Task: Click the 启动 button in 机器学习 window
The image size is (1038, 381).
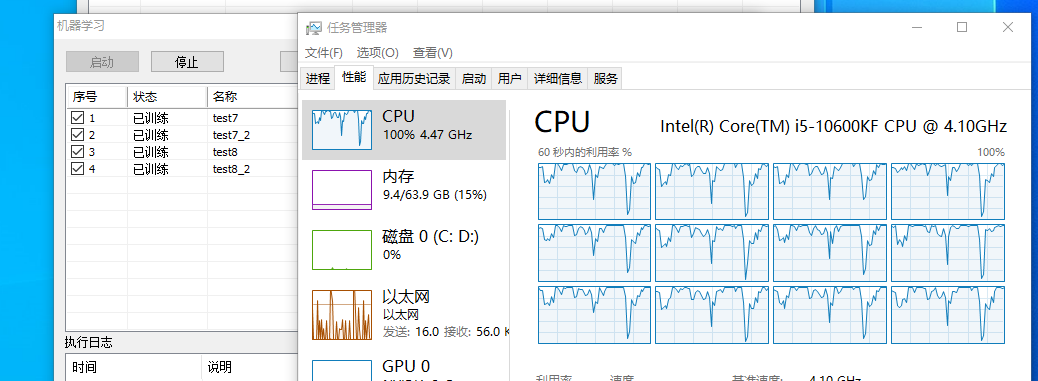Action: [102, 62]
